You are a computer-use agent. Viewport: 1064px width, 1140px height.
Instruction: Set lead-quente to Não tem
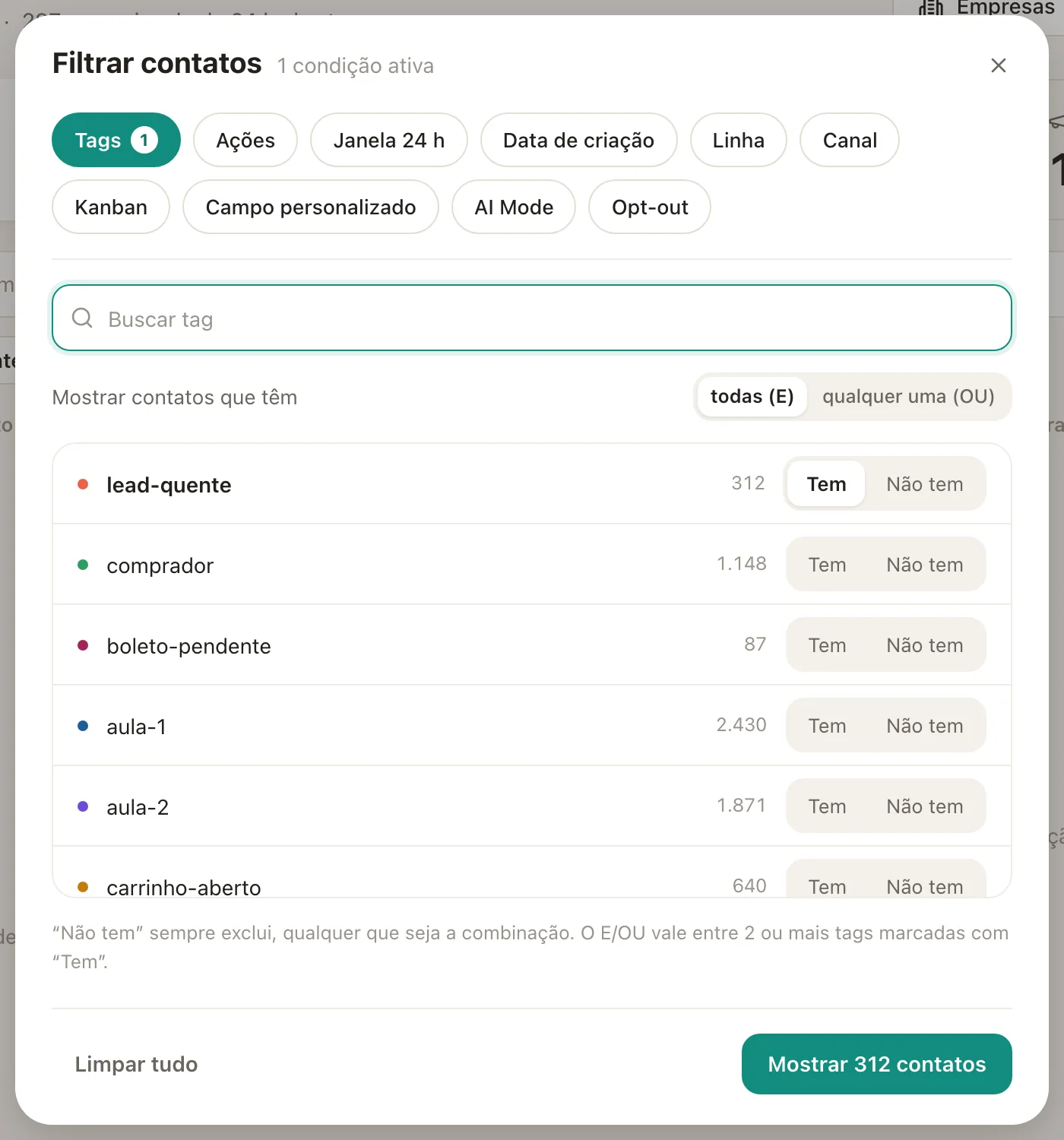pos(925,483)
